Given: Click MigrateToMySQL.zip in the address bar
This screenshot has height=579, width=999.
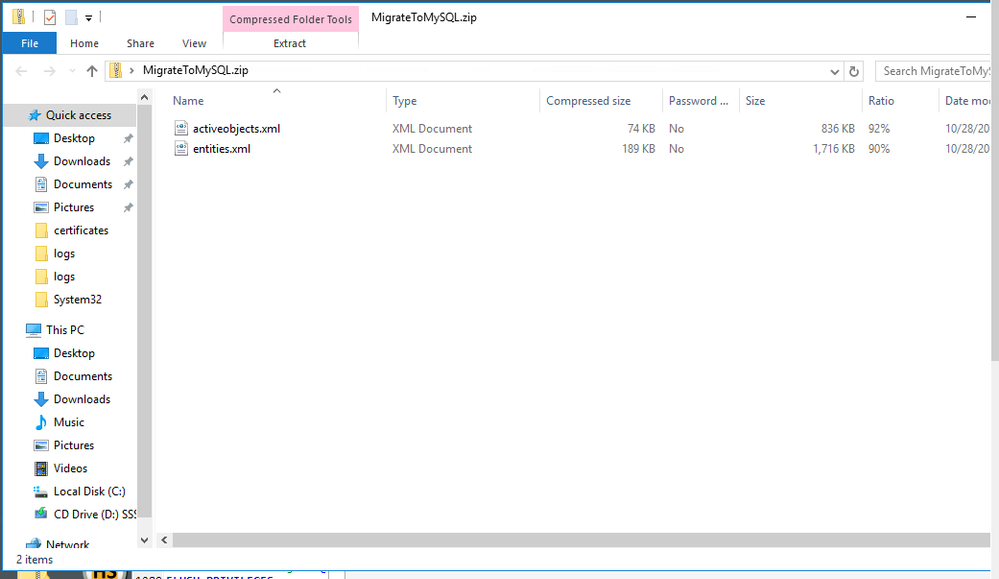Looking at the screenshot, I should pos(196,70).
